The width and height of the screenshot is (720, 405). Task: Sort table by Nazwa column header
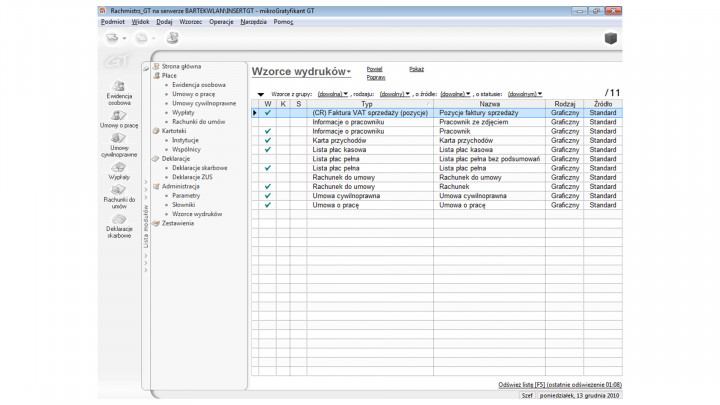pos(489,104)
